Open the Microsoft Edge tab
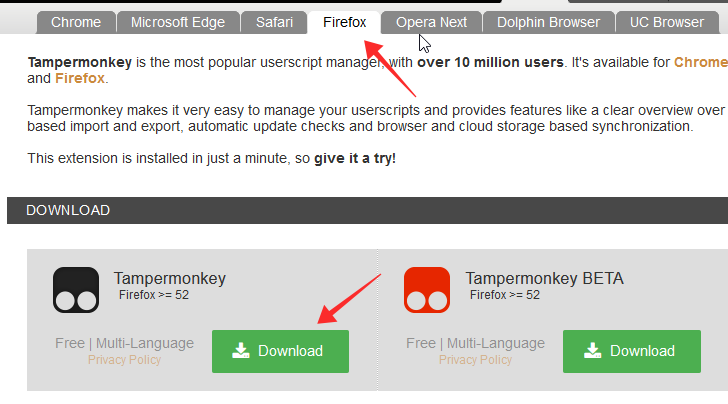This screenshot has height=404, width=728. pyautogui.click(x=178, y=22)
